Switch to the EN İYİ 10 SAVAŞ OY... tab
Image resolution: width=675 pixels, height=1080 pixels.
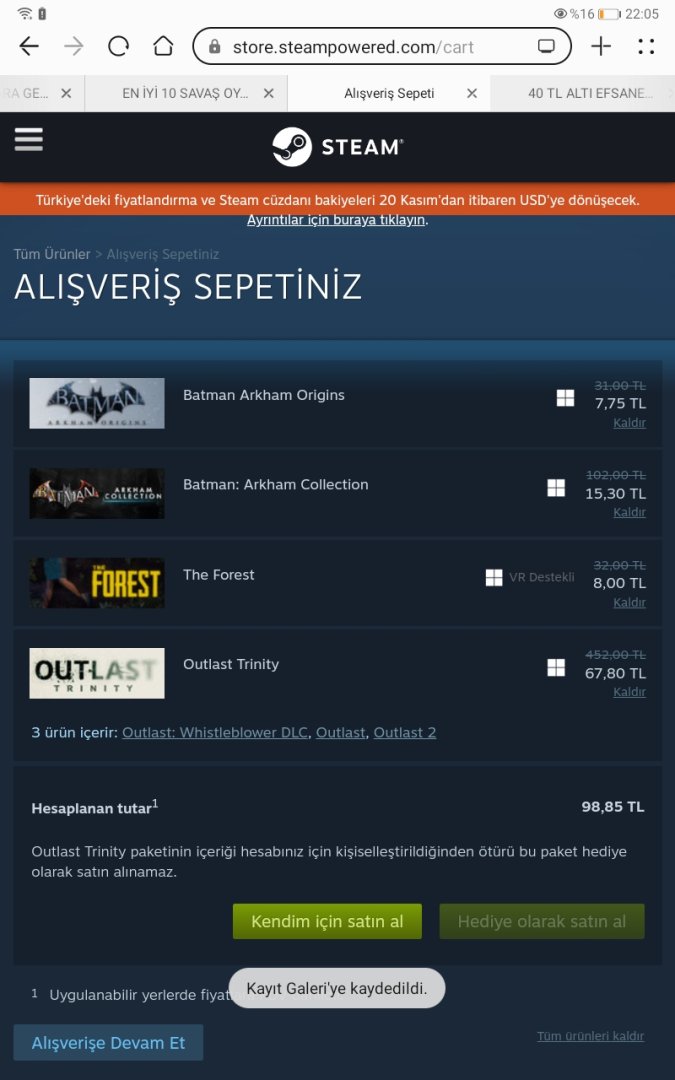tap(185, 93)
